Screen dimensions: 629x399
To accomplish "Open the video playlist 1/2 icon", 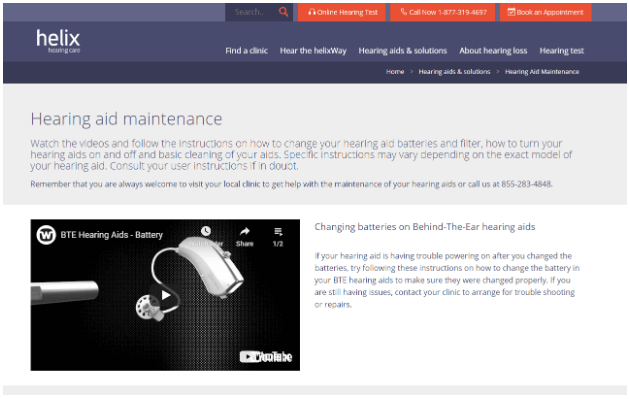I will coord(278,236).
